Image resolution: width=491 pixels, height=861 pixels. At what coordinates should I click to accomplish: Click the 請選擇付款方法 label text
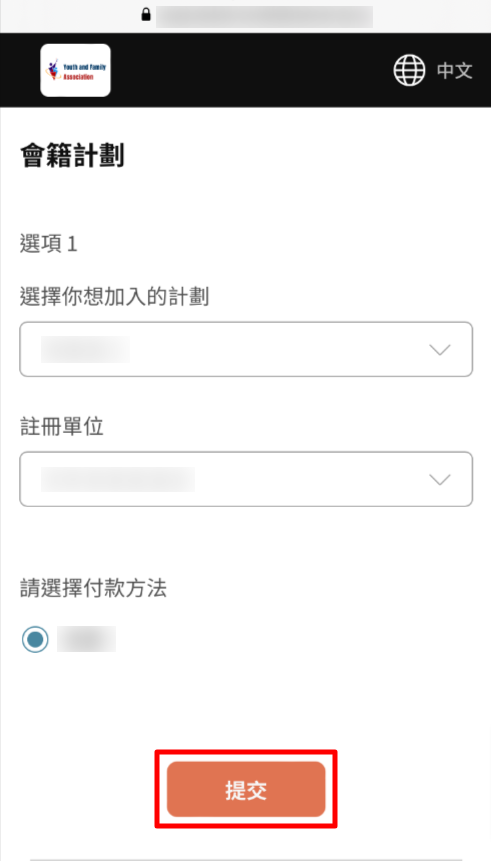(x=93, y=589)
